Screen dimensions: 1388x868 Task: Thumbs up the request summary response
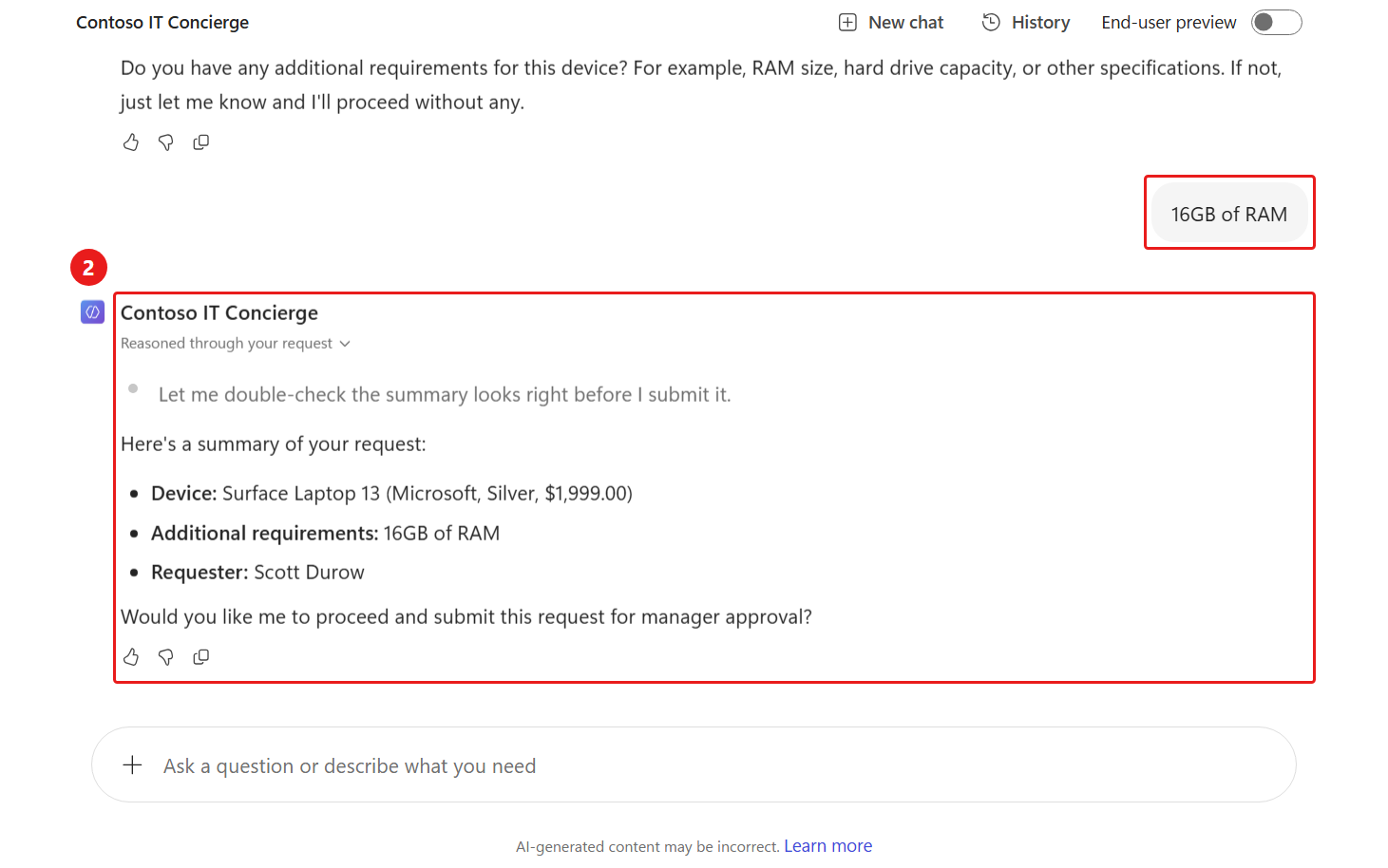click(x=131, y=657)
